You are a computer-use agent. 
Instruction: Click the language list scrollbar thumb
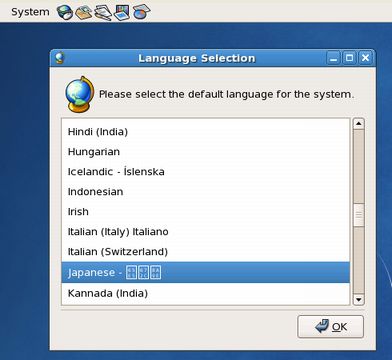358,215
